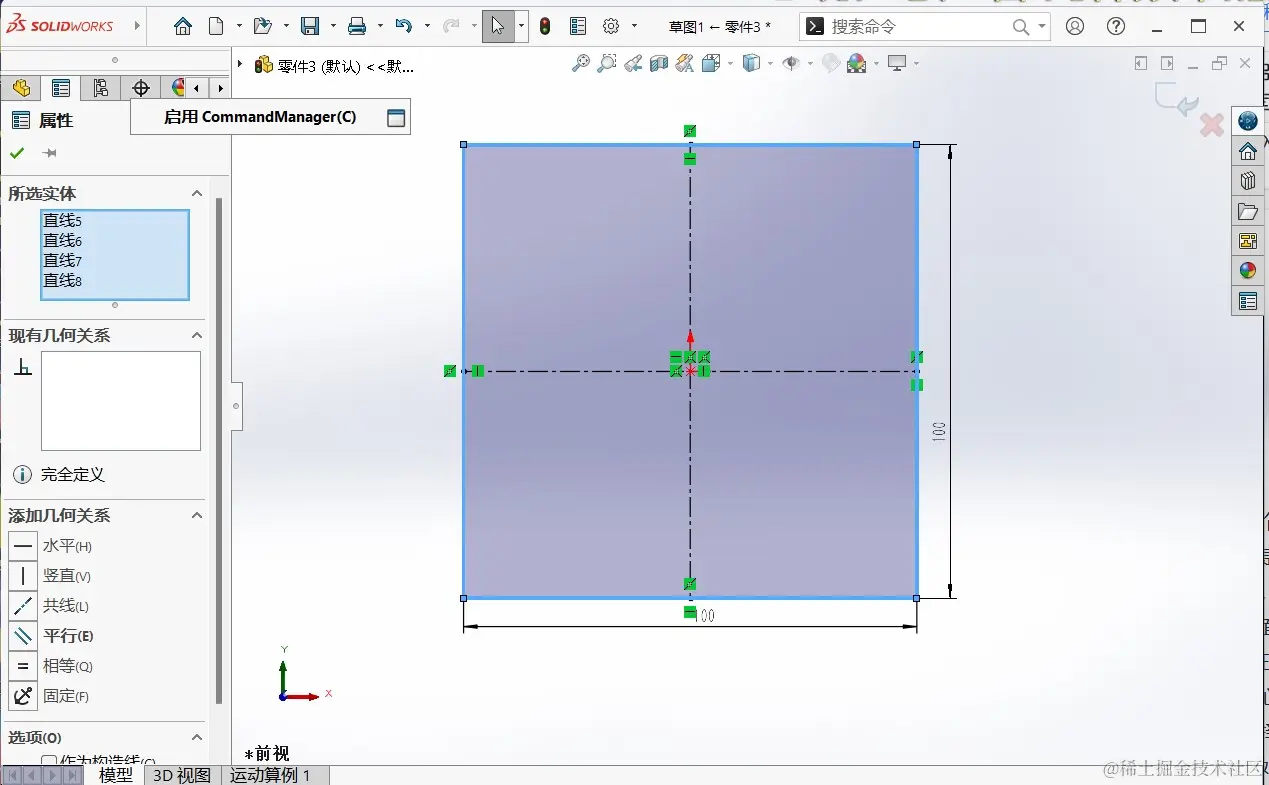Confirm with the green checkmark OK button

(x=17, y=153)
